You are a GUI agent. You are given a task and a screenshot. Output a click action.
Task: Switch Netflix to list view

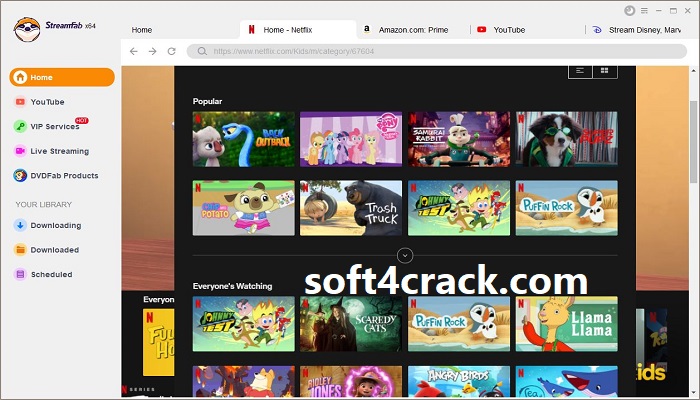[580, 71]
